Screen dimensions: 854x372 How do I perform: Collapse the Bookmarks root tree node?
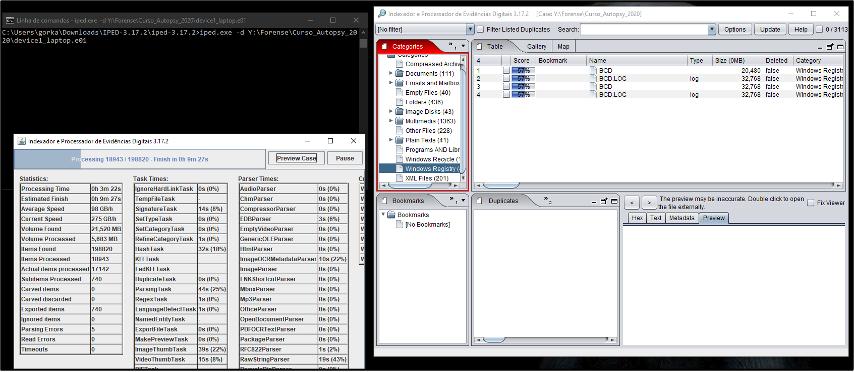383,215
